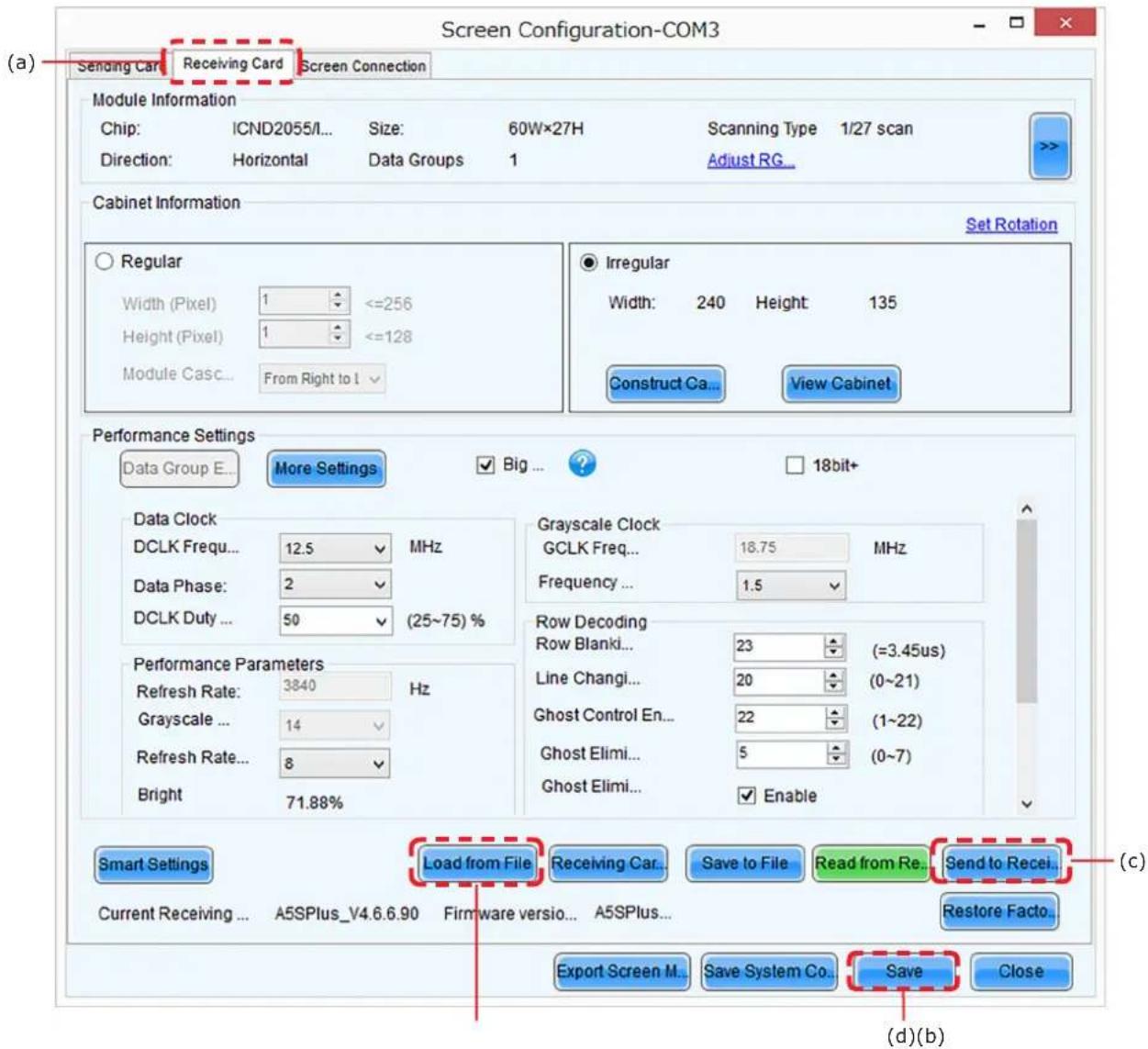Close the window with the red X
Viewport: 1148px width, 1049px height.
coord(1064,23)
